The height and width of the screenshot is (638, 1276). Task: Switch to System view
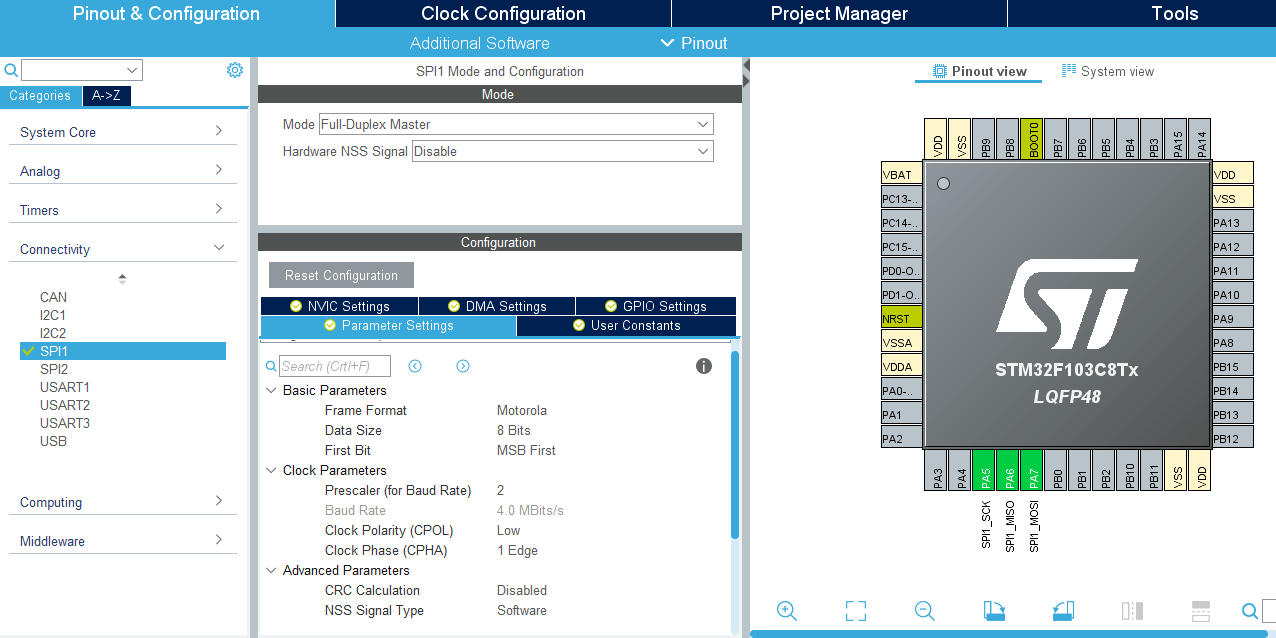(1108, 71)
